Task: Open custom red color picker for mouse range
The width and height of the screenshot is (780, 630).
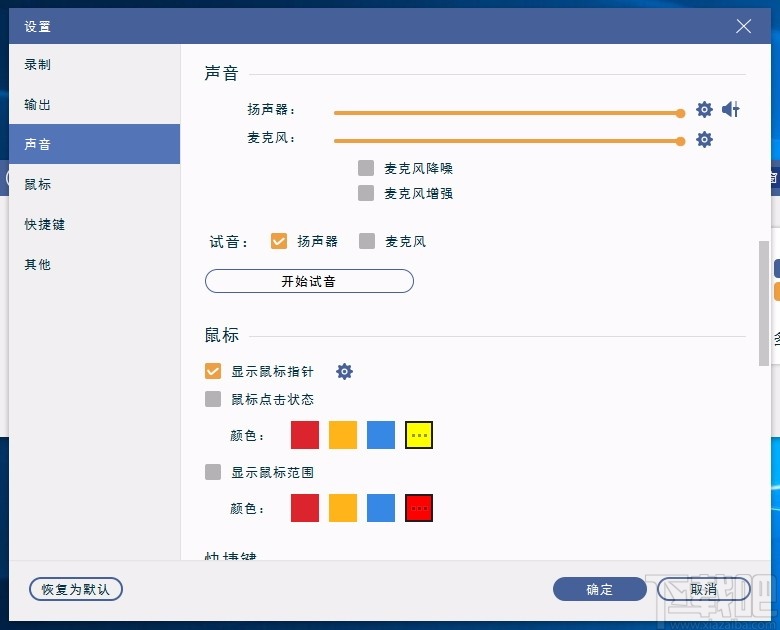Action: 419,508
